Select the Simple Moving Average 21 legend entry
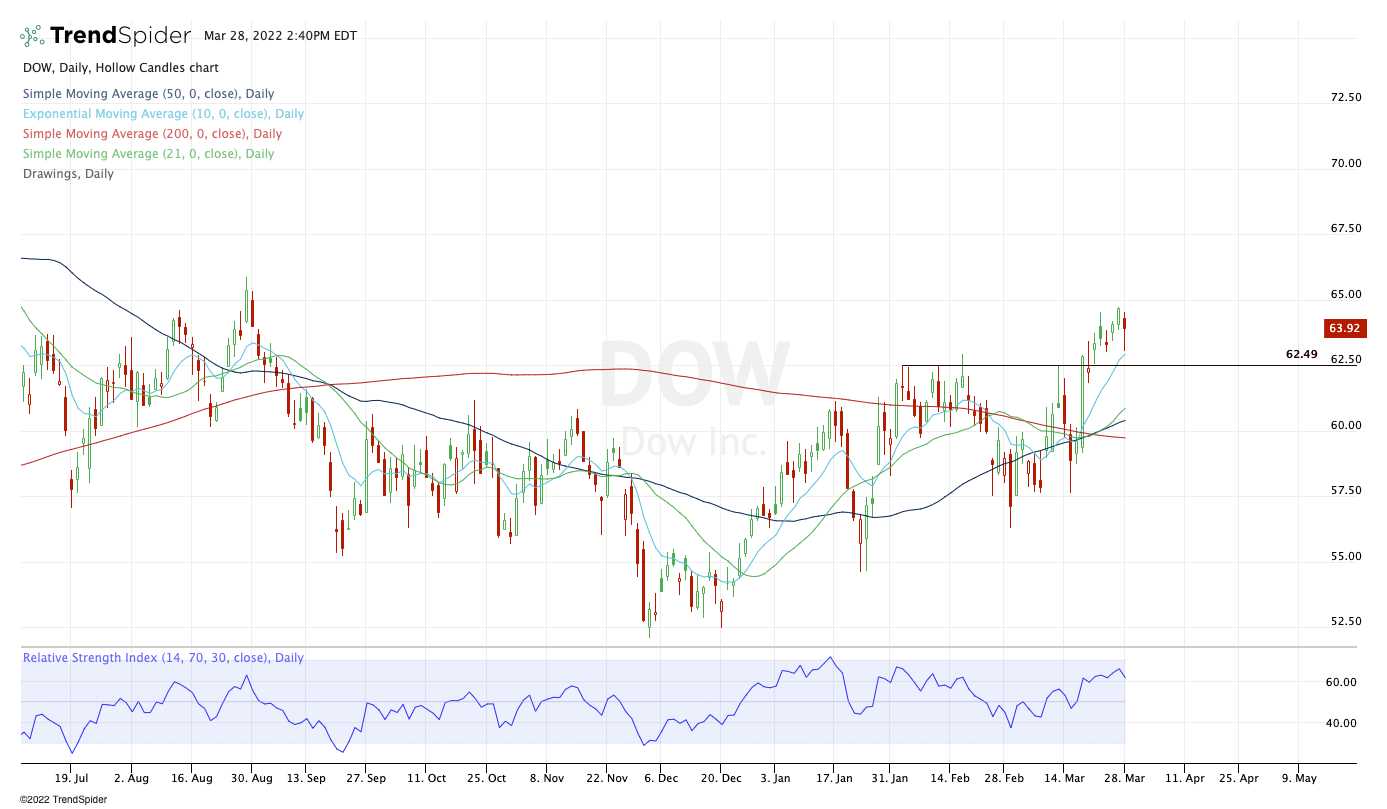The height and width of the screenshot is (809, 1387). click(148, 154)
